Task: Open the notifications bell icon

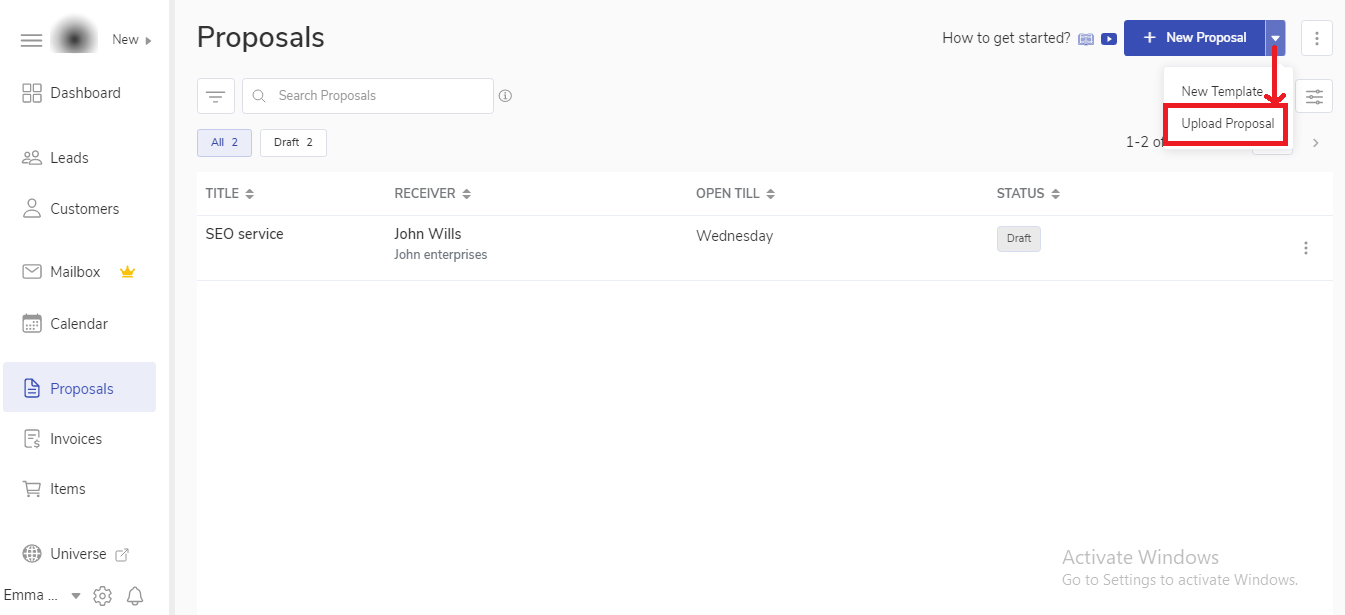Action: click(135, 596)
